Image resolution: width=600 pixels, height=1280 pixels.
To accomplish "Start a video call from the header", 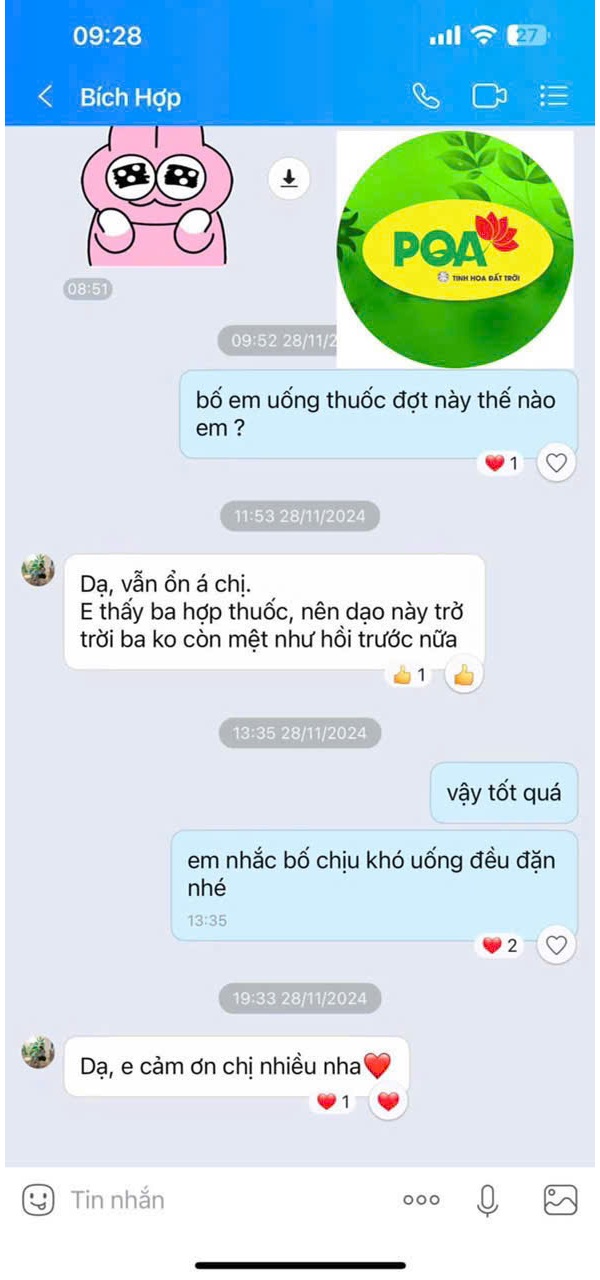I will point(489,96).
